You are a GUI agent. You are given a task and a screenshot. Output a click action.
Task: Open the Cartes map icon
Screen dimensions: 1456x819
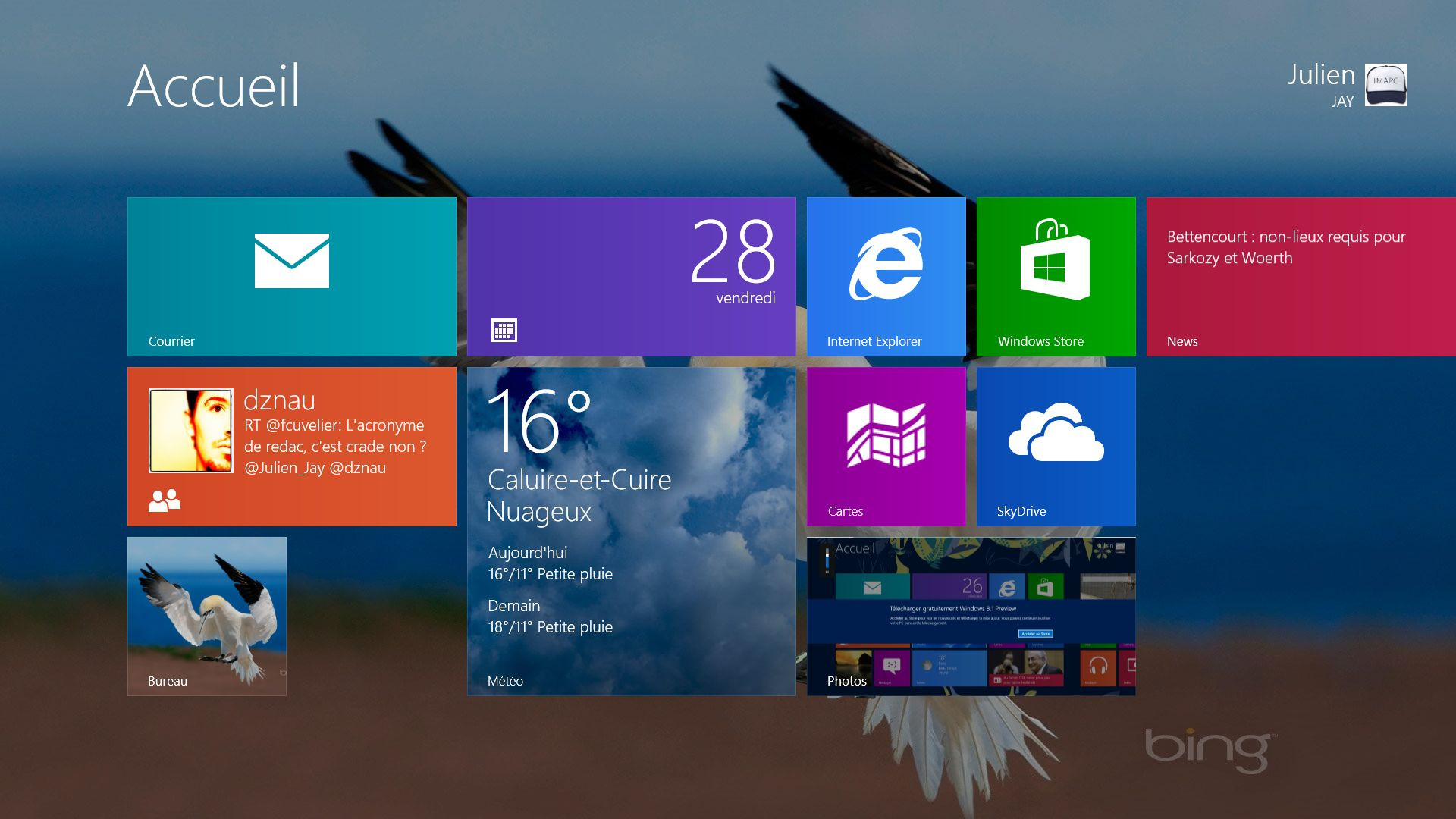886,435
